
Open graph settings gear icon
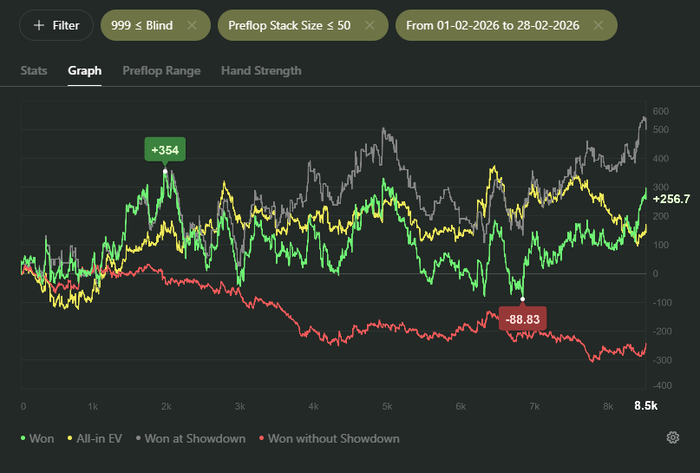pyautogui.click(x=673, y=438)
